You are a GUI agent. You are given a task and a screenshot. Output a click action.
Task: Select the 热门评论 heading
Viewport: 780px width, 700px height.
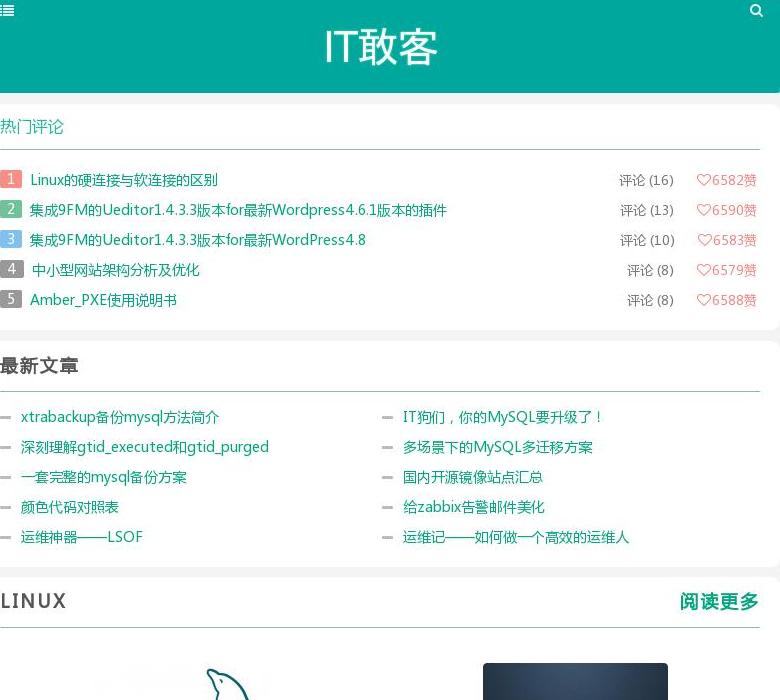point(32,126)
